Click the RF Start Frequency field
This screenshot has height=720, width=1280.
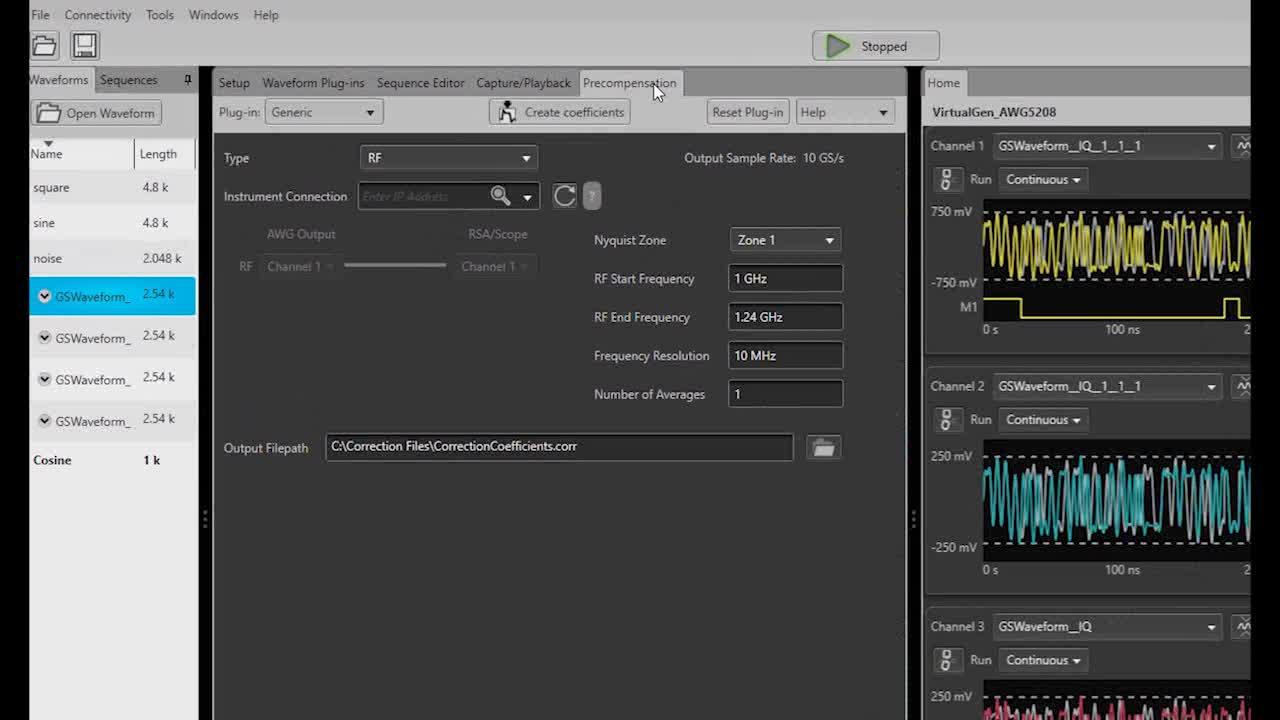pos(785,279)
